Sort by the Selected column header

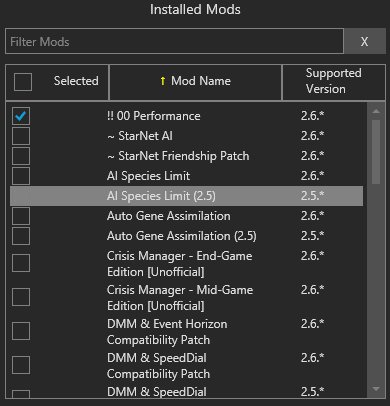76,81
